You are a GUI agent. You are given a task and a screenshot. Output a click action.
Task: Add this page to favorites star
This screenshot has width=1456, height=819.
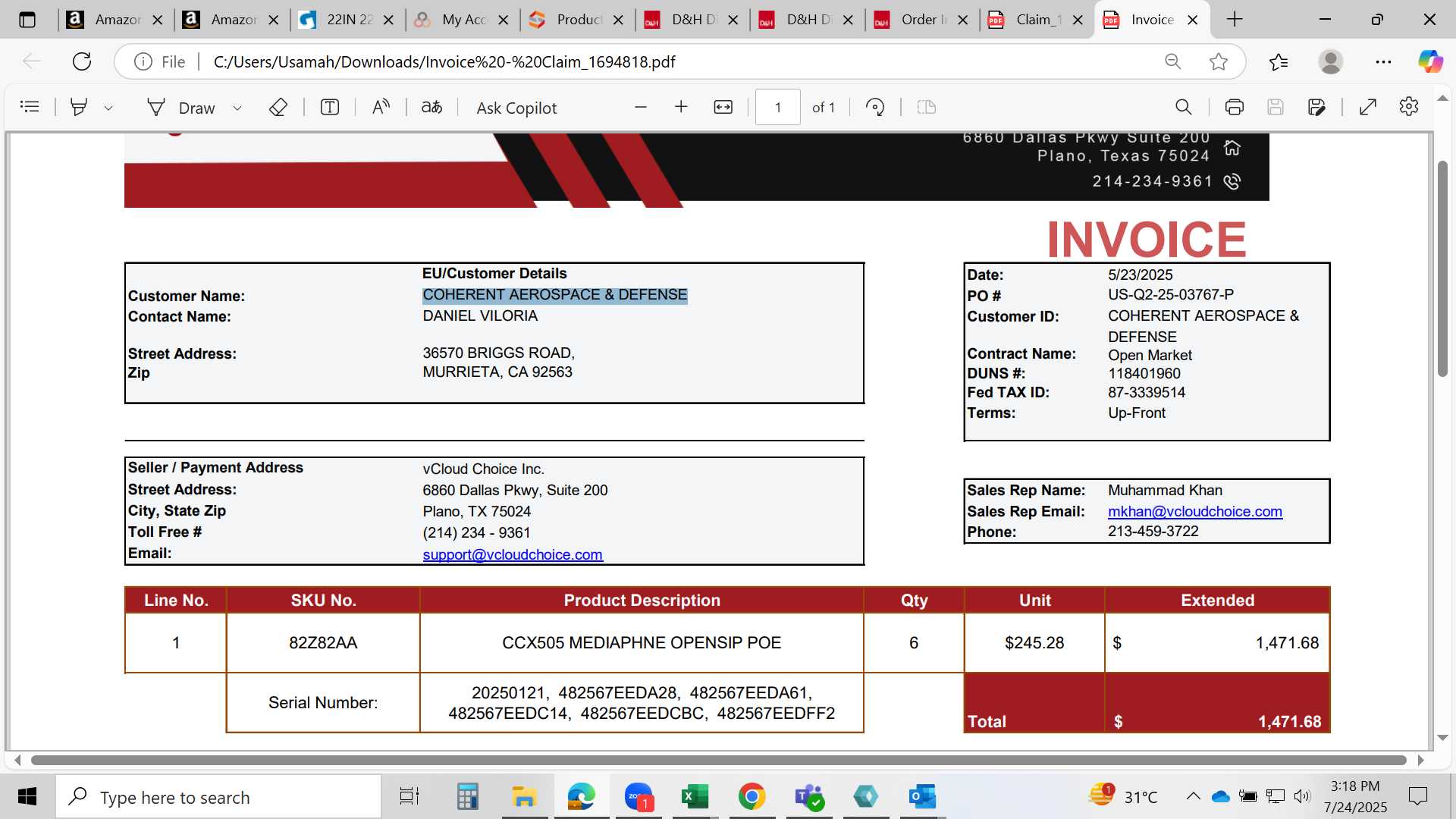click(x=1219, y=61)
